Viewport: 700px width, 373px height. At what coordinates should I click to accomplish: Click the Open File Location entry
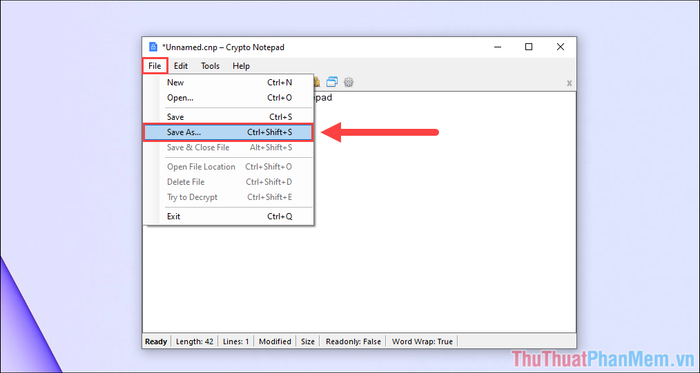[x=229, y=167]
